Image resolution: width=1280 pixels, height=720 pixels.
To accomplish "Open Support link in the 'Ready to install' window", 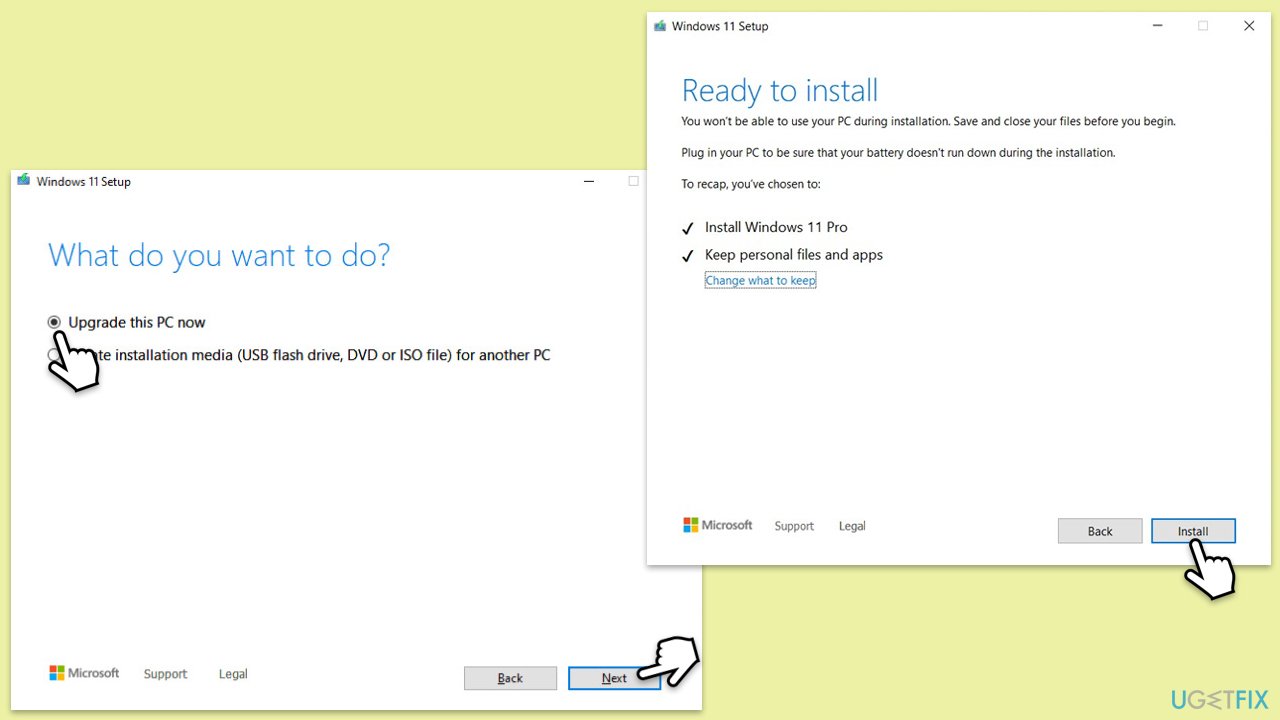I will coord(794,526).
